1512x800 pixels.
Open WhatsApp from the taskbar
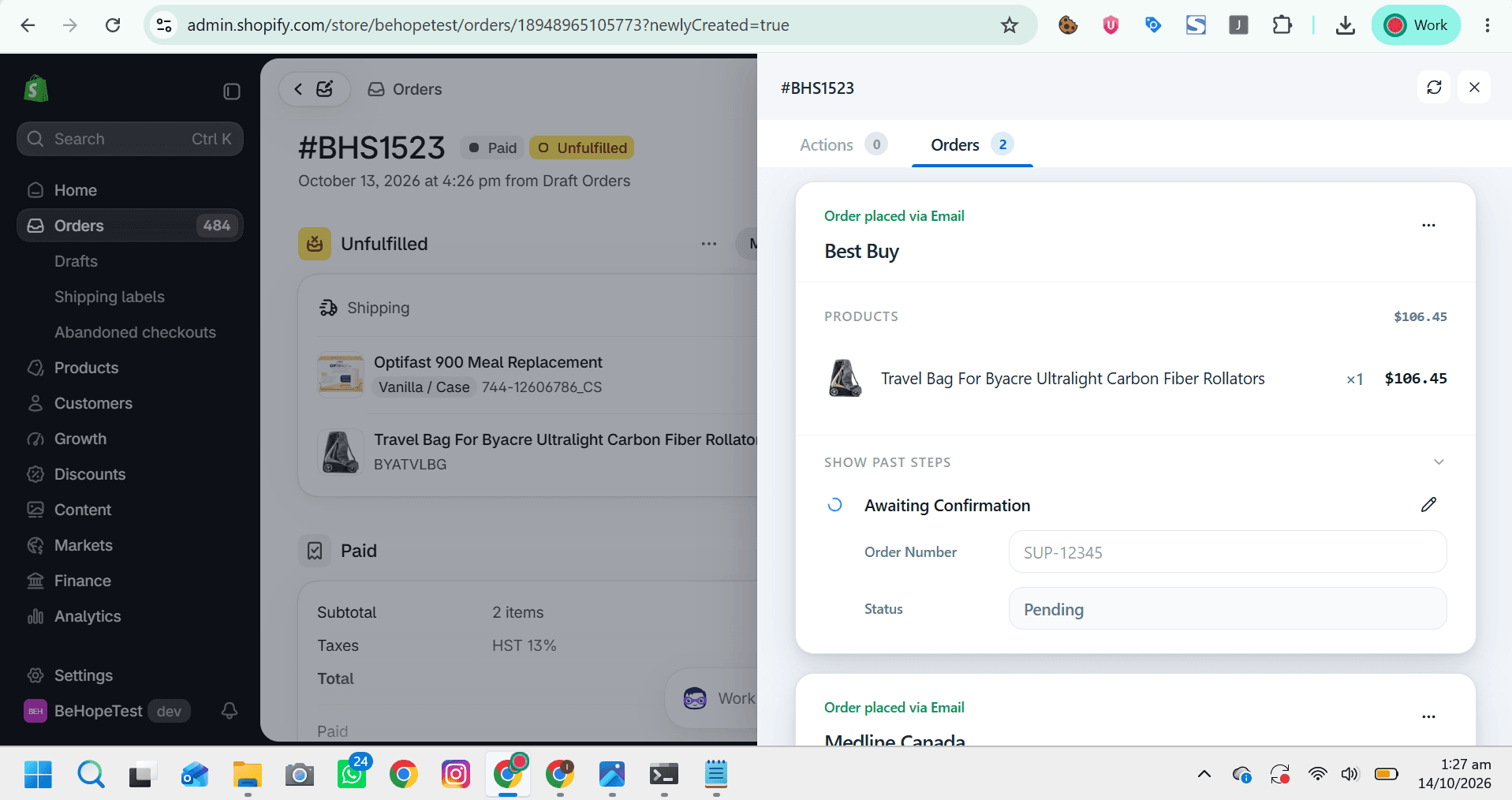(x=352, y=774)
